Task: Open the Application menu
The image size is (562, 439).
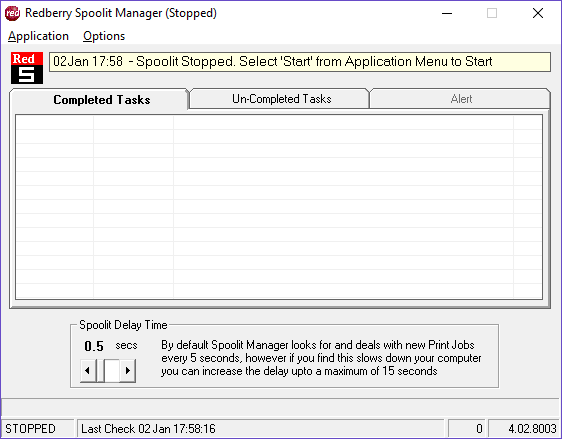Action: pyautogui.click(x=38, y=36)
